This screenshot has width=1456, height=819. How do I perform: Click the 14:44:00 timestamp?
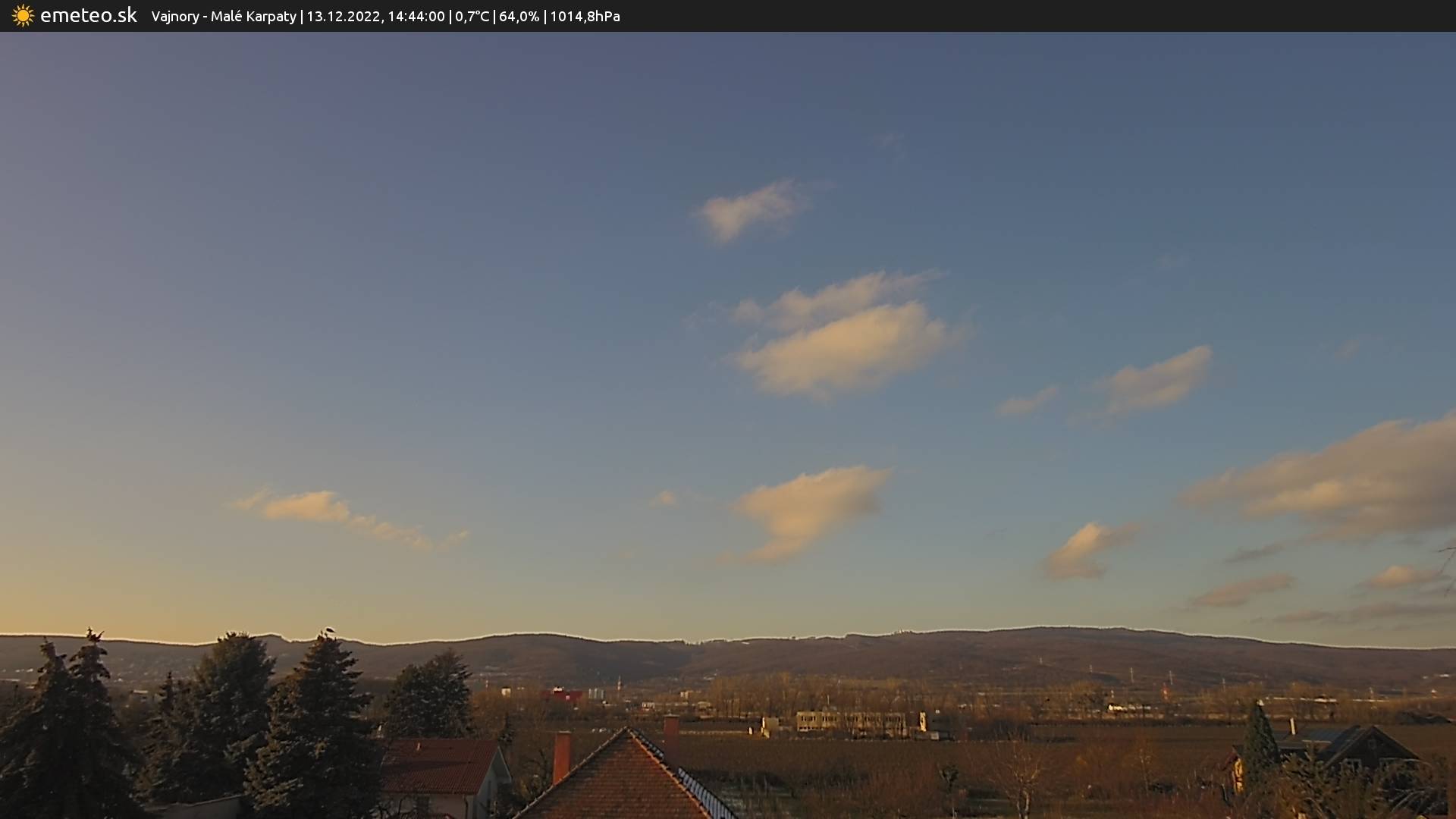pos(416,17)
